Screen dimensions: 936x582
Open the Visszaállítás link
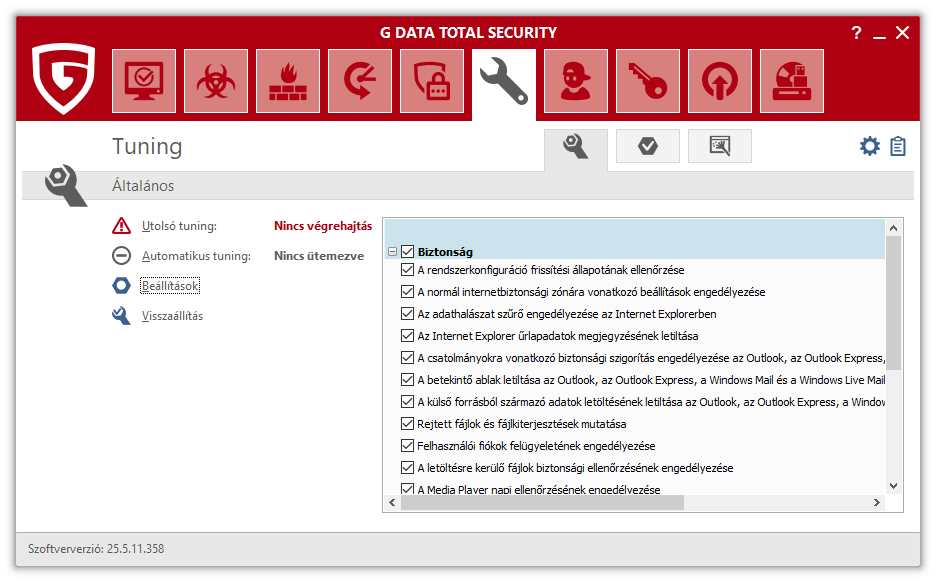point(173,316)
